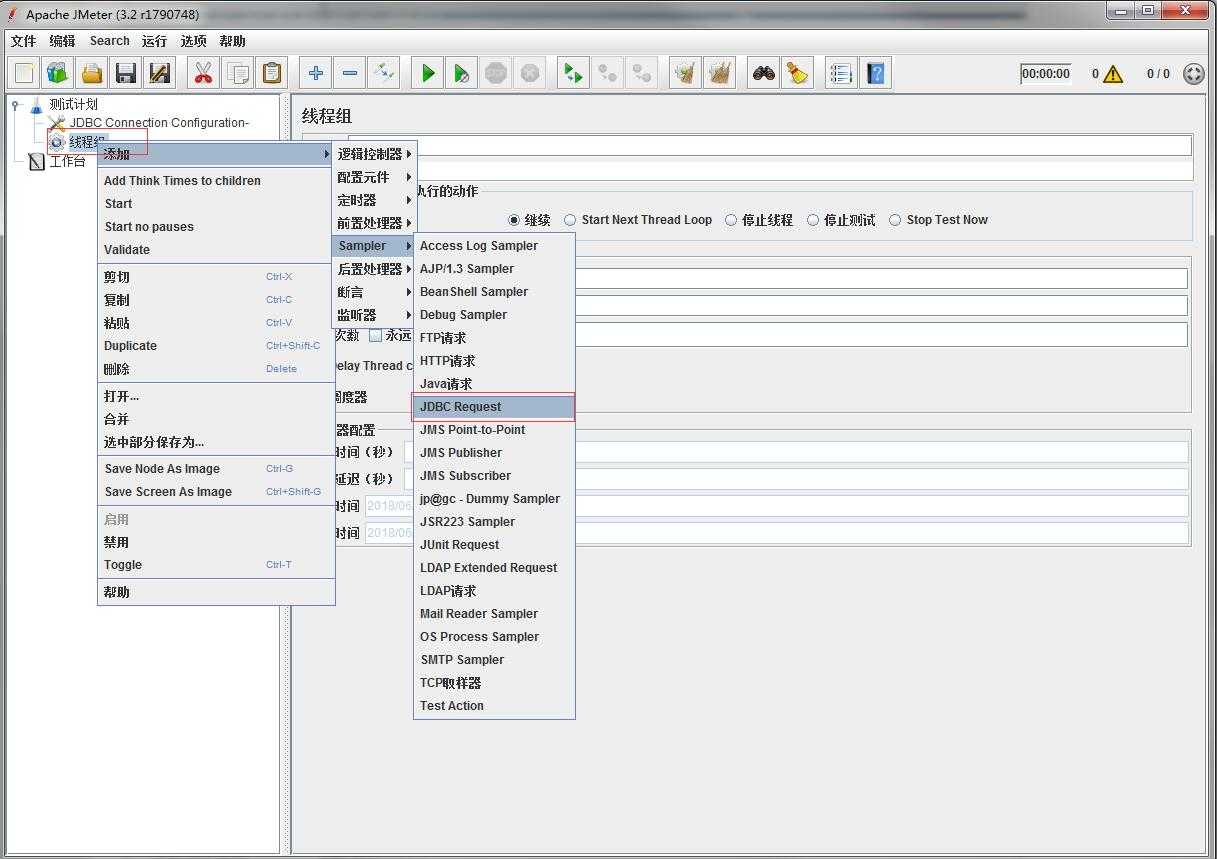Click Remote Stop All icon
Viewport: 1217px width, 859px height.
[x=607, y=73]
